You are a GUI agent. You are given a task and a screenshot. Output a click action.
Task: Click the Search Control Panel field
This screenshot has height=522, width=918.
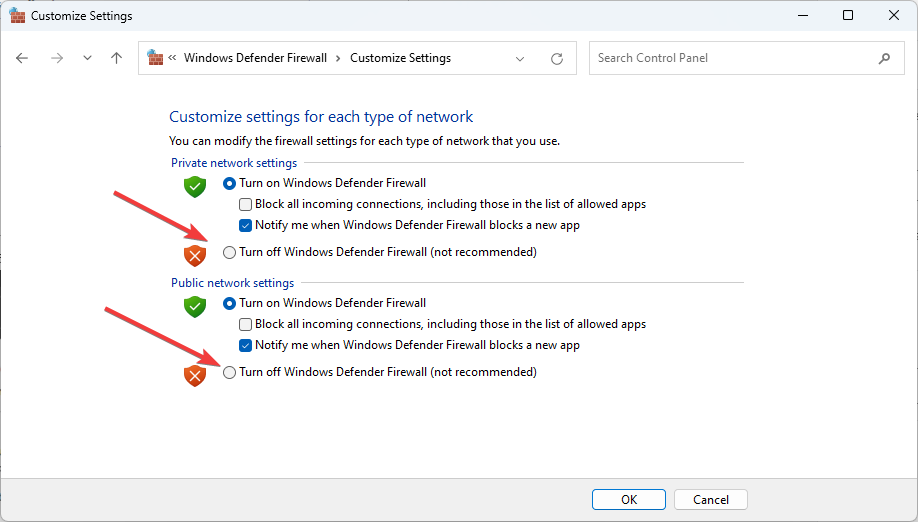(746, 58)
